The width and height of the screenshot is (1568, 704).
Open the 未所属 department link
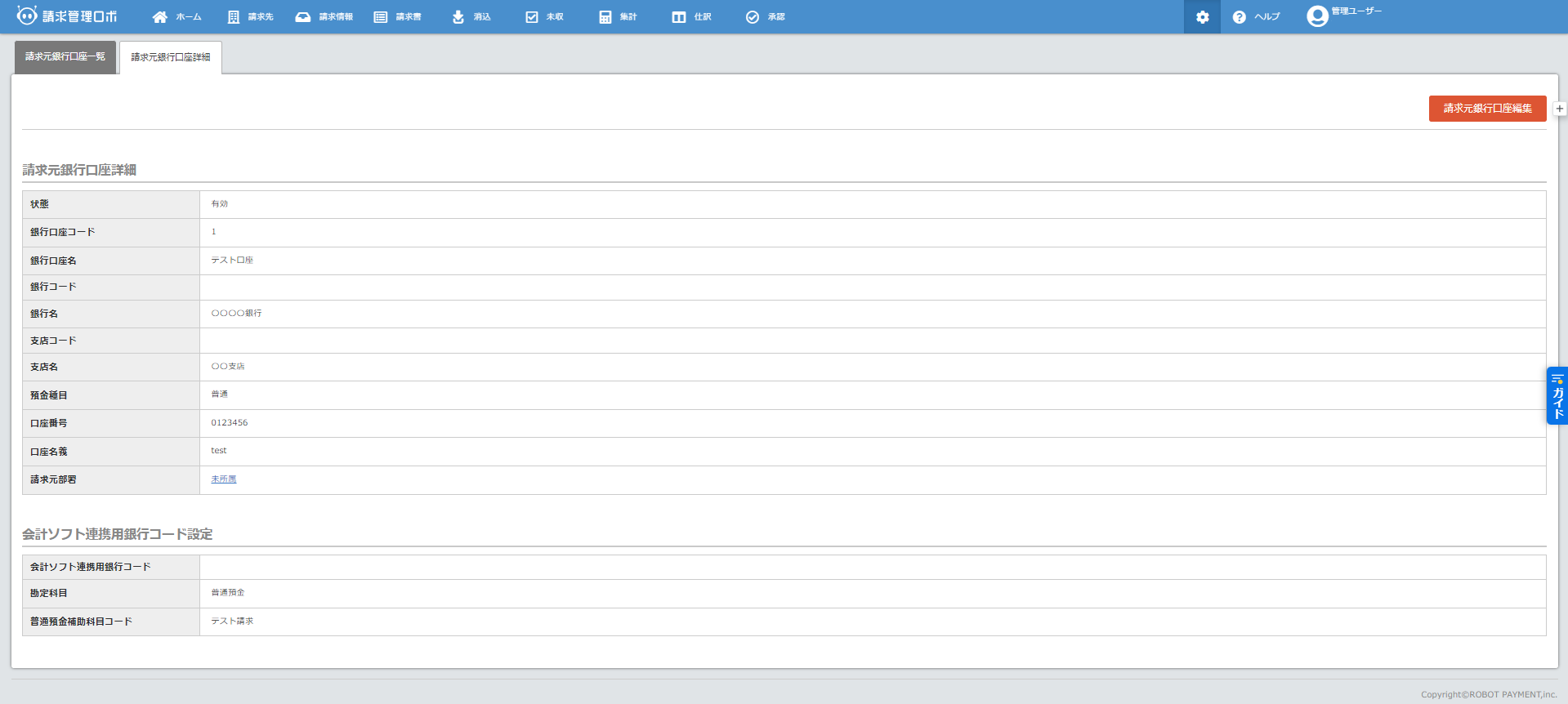click(224, 479)
